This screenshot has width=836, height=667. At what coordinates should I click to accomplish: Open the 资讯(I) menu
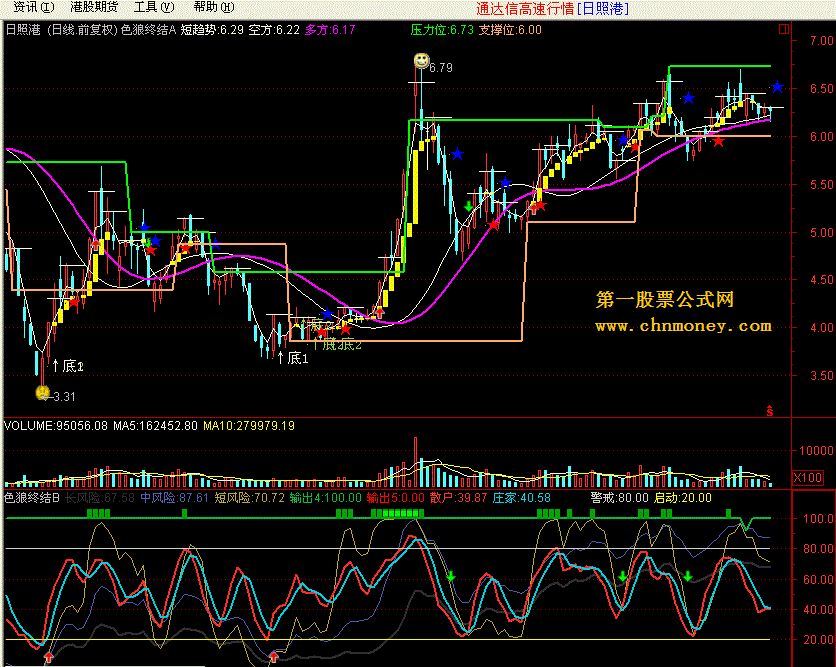33,7
